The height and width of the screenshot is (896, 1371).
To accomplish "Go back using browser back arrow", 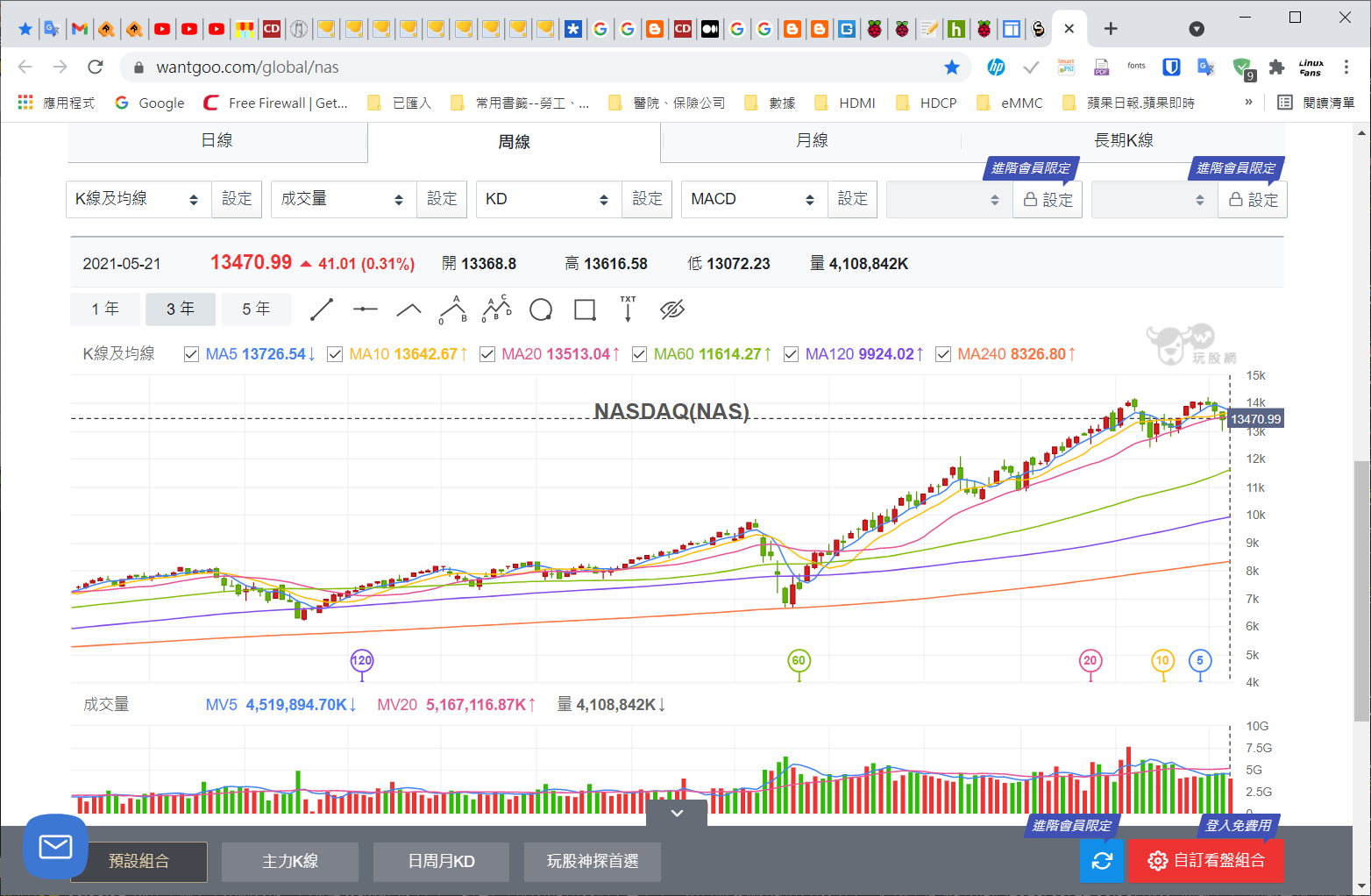I will pyautogui.click(x=25, y=68).
